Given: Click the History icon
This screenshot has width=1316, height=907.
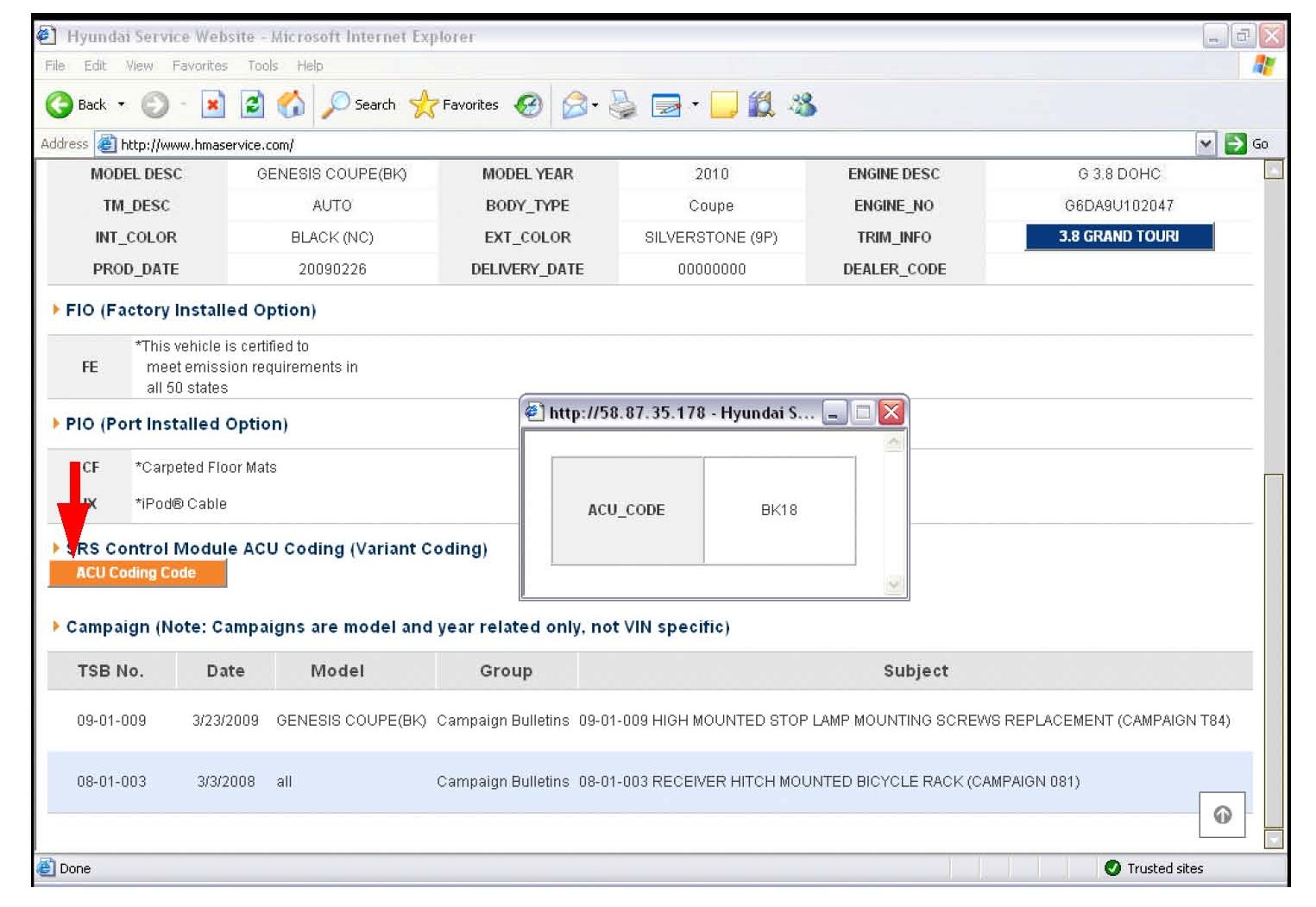Looking at the screenshot, I should click(528, 105).
